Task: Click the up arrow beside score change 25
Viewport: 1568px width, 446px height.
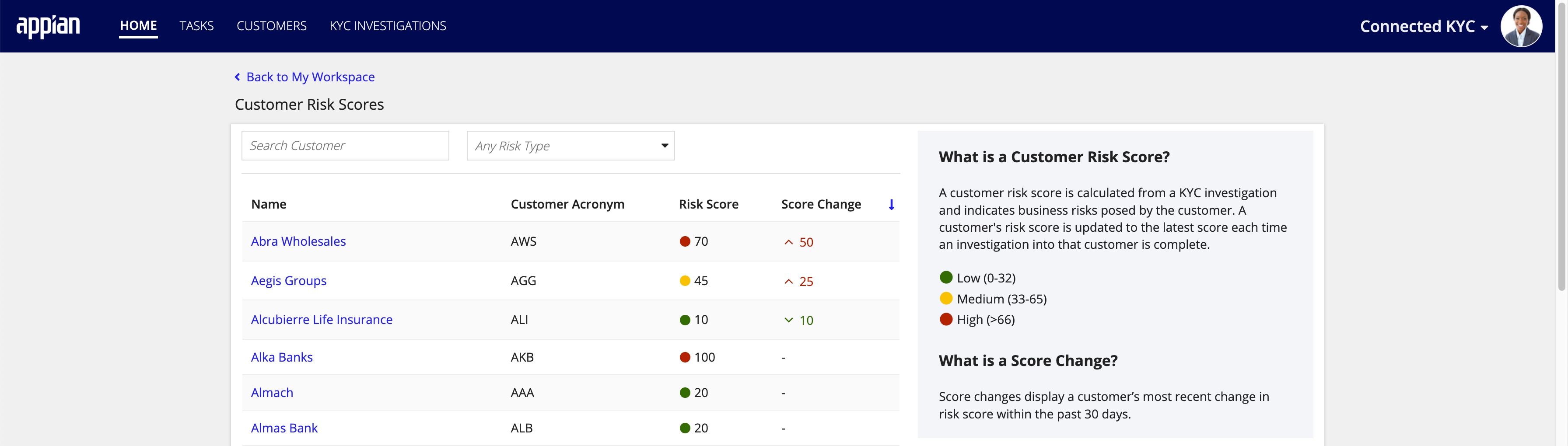Action: click(788, 281)
